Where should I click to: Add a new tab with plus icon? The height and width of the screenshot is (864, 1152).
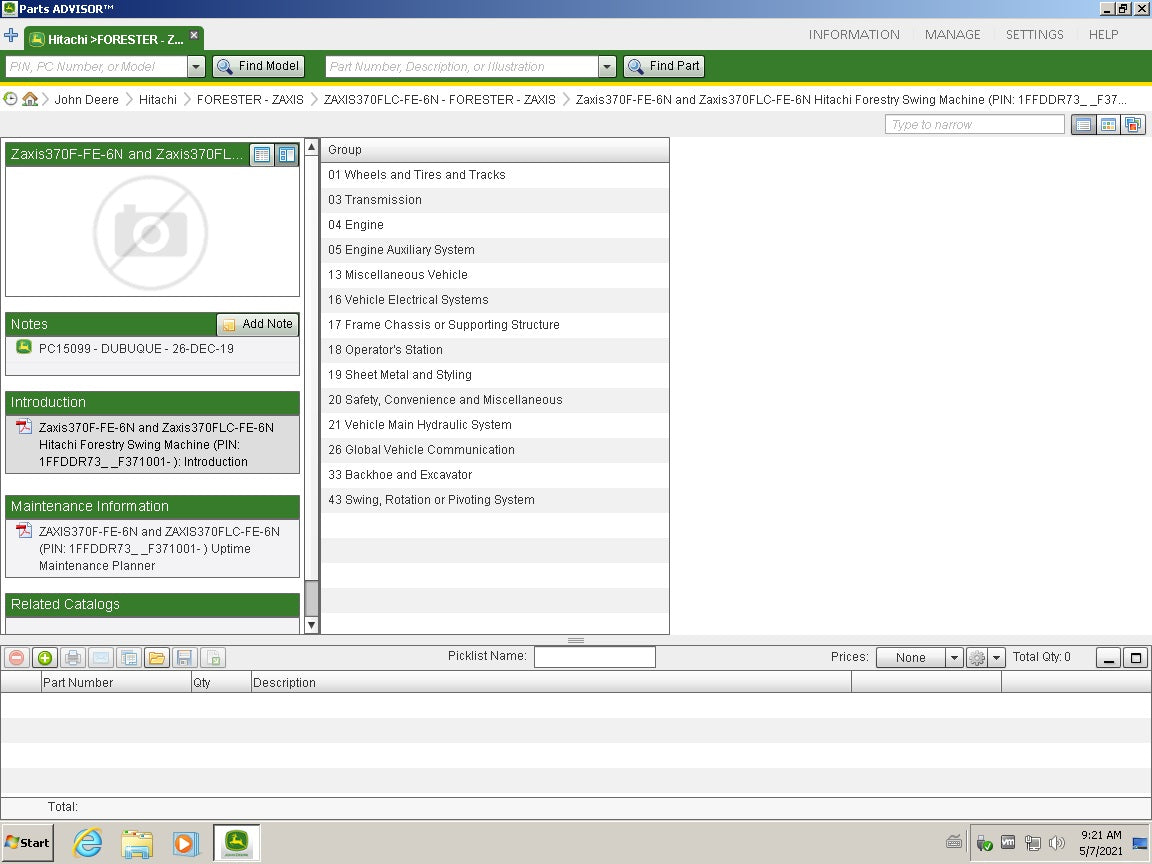(11, 36)
